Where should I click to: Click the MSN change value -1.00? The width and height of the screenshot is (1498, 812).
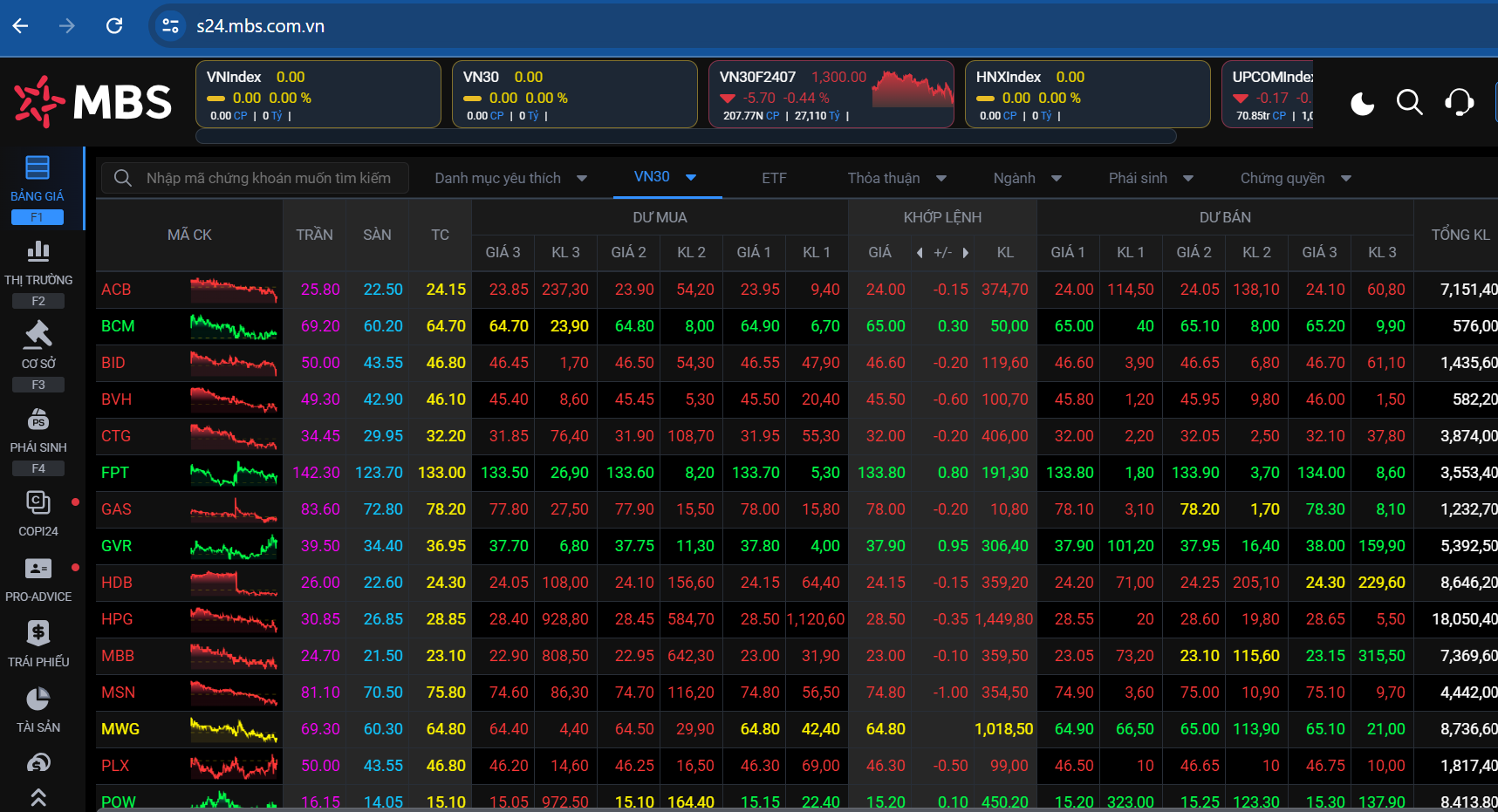coord(950,693)
